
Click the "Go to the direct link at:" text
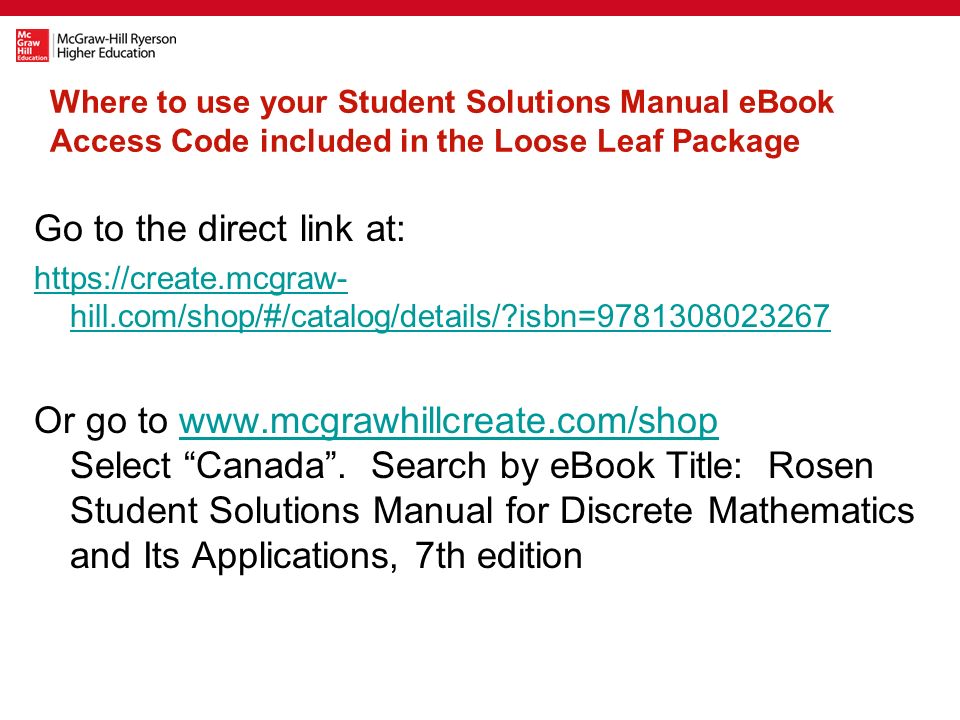click(x=220, y=229)
